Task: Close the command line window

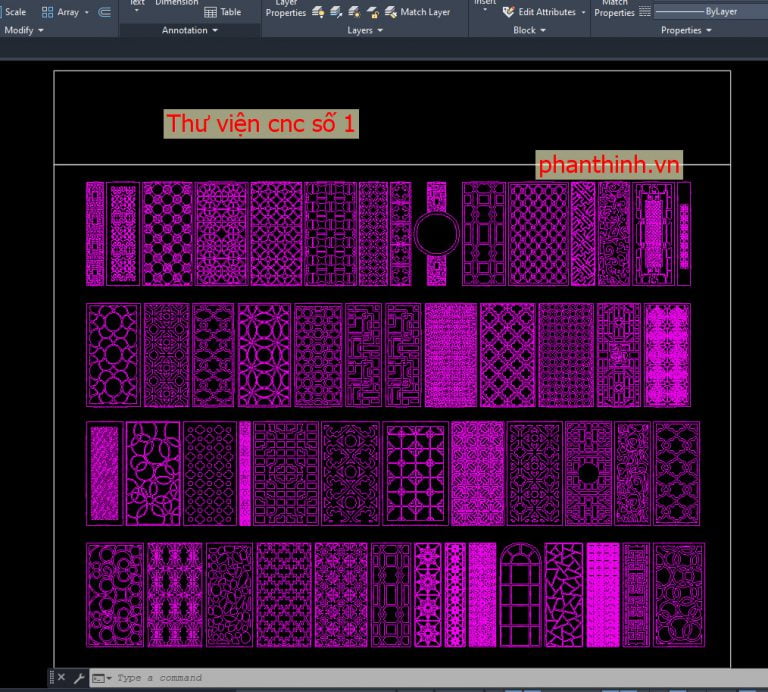Action: click(61, 677)
